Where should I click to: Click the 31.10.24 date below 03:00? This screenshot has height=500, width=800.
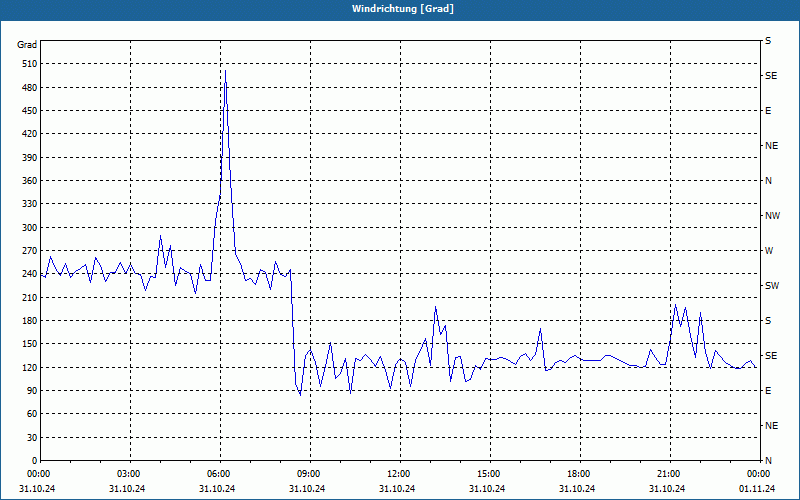(x=127, y=488)
